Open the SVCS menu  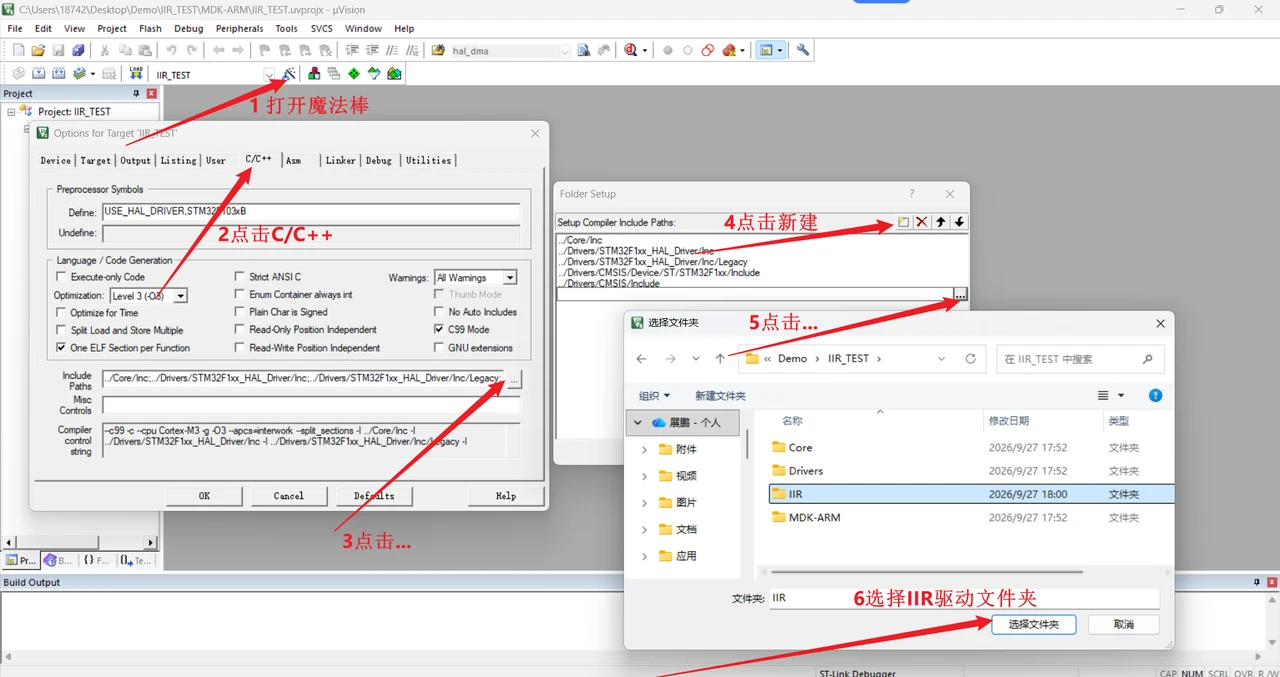click(321, 29)
